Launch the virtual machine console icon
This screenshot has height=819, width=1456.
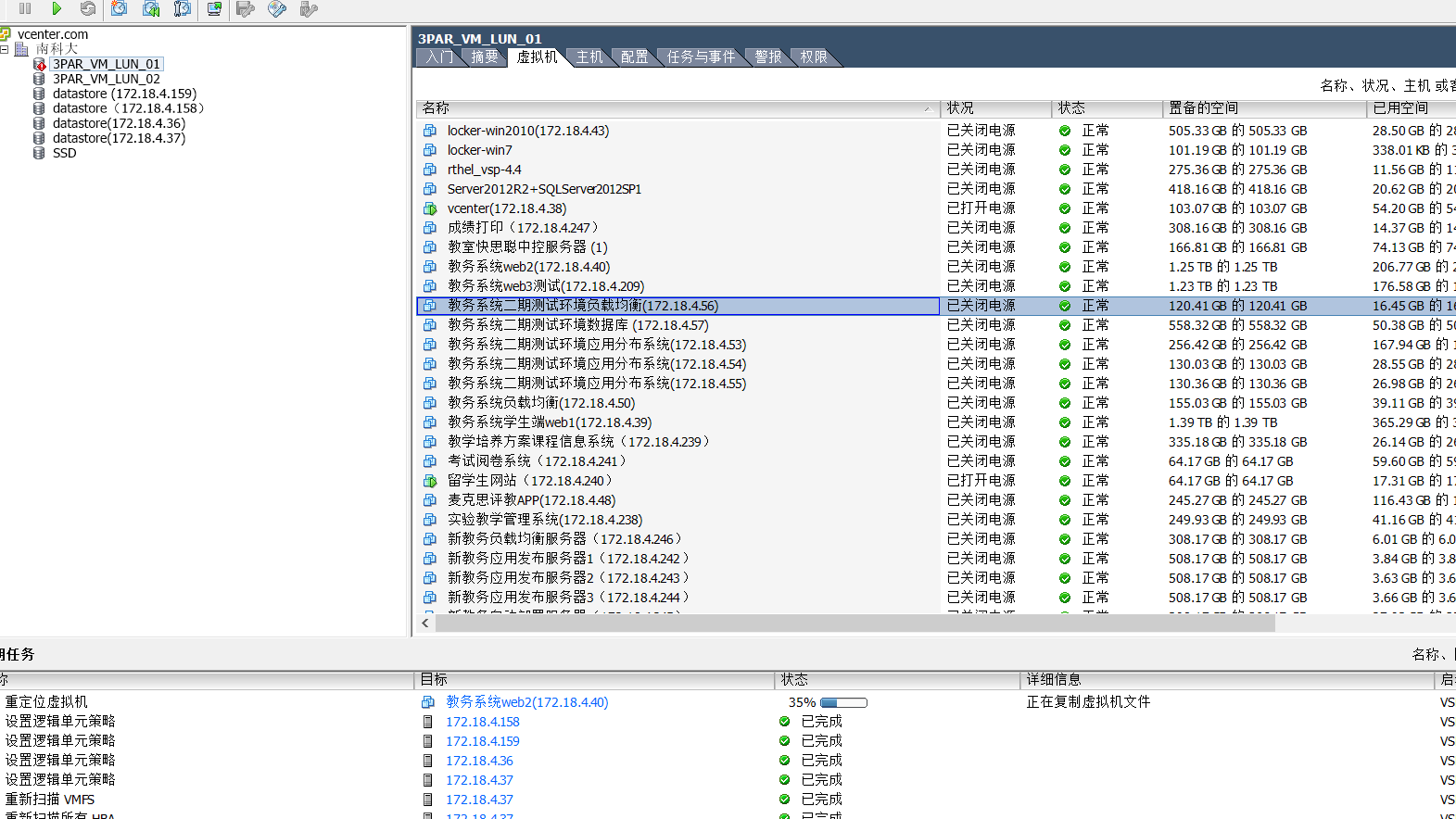pyautogui.click(x=214, y=8)
